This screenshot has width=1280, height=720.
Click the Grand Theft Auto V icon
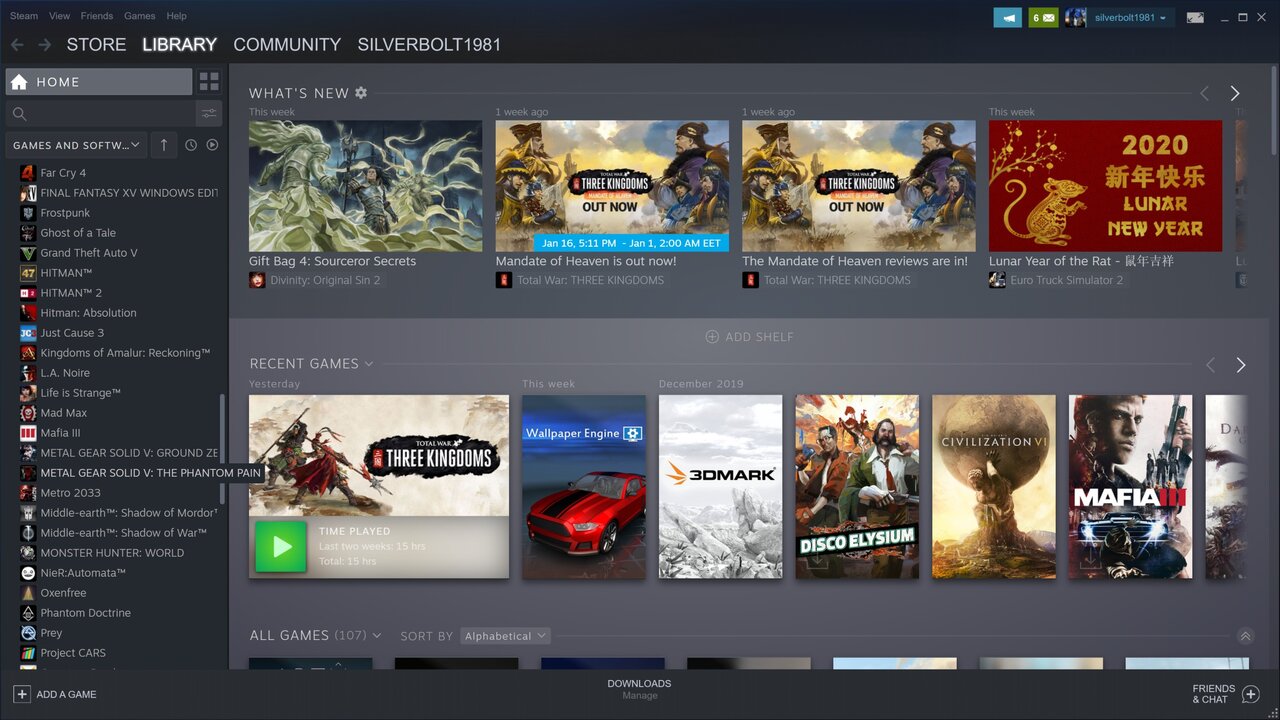point(28,253)
